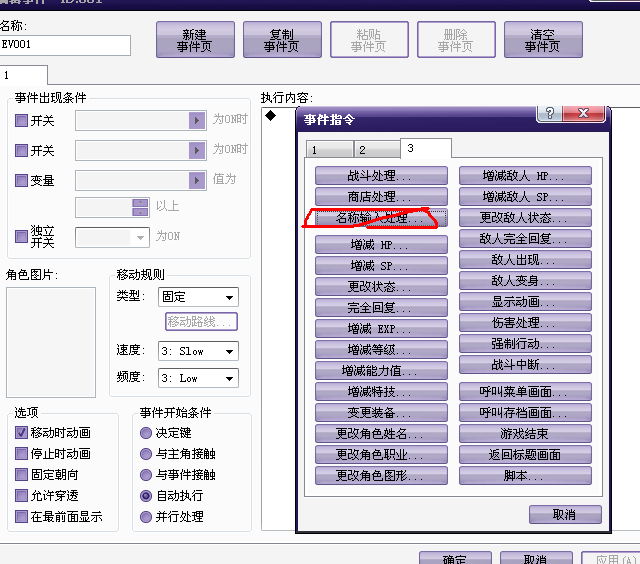Check 停止时动画 option
This screenshot has width=640, height=564.
click(21, 453)
